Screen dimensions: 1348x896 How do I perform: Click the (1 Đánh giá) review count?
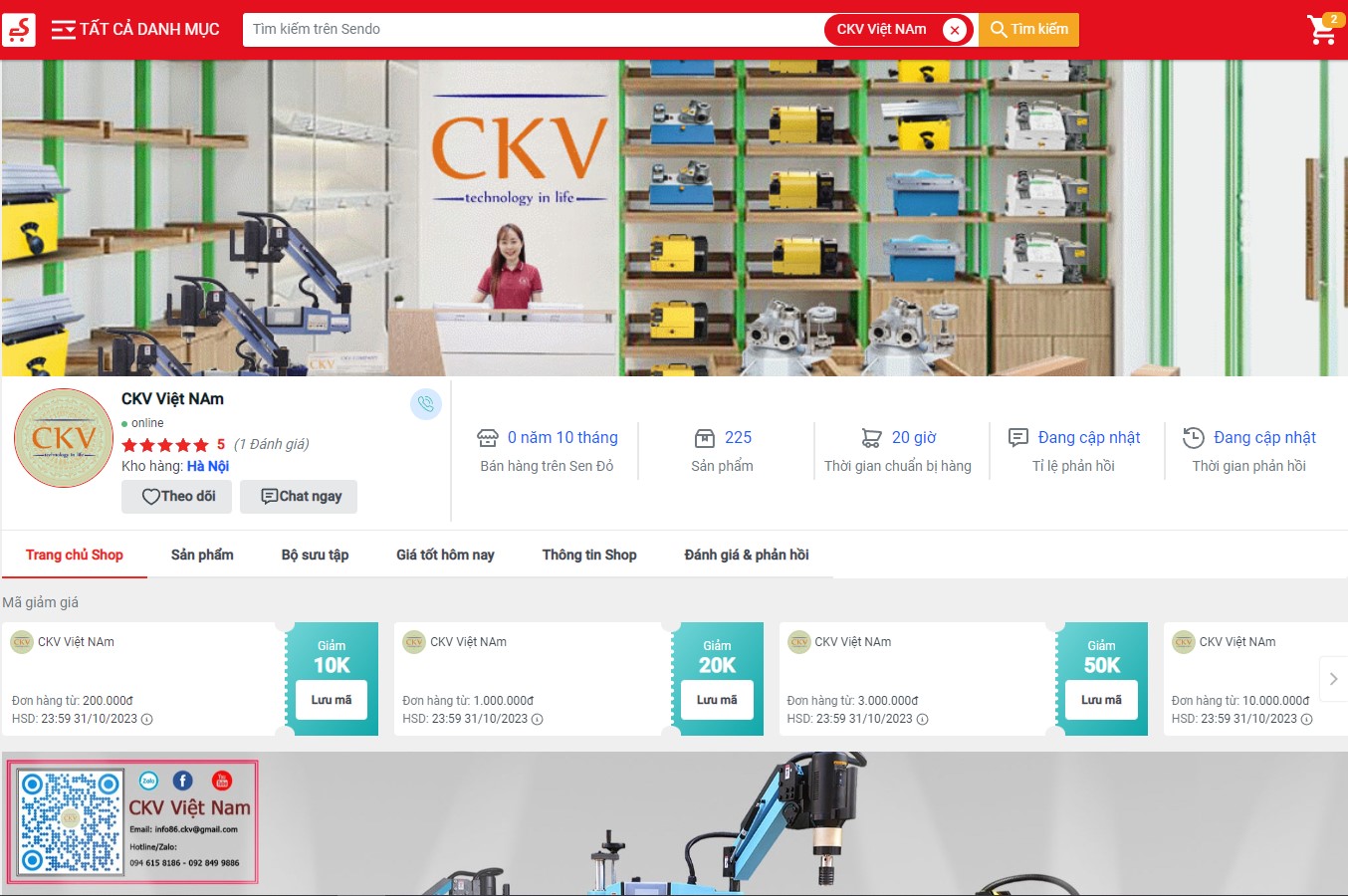coord(272,444)
